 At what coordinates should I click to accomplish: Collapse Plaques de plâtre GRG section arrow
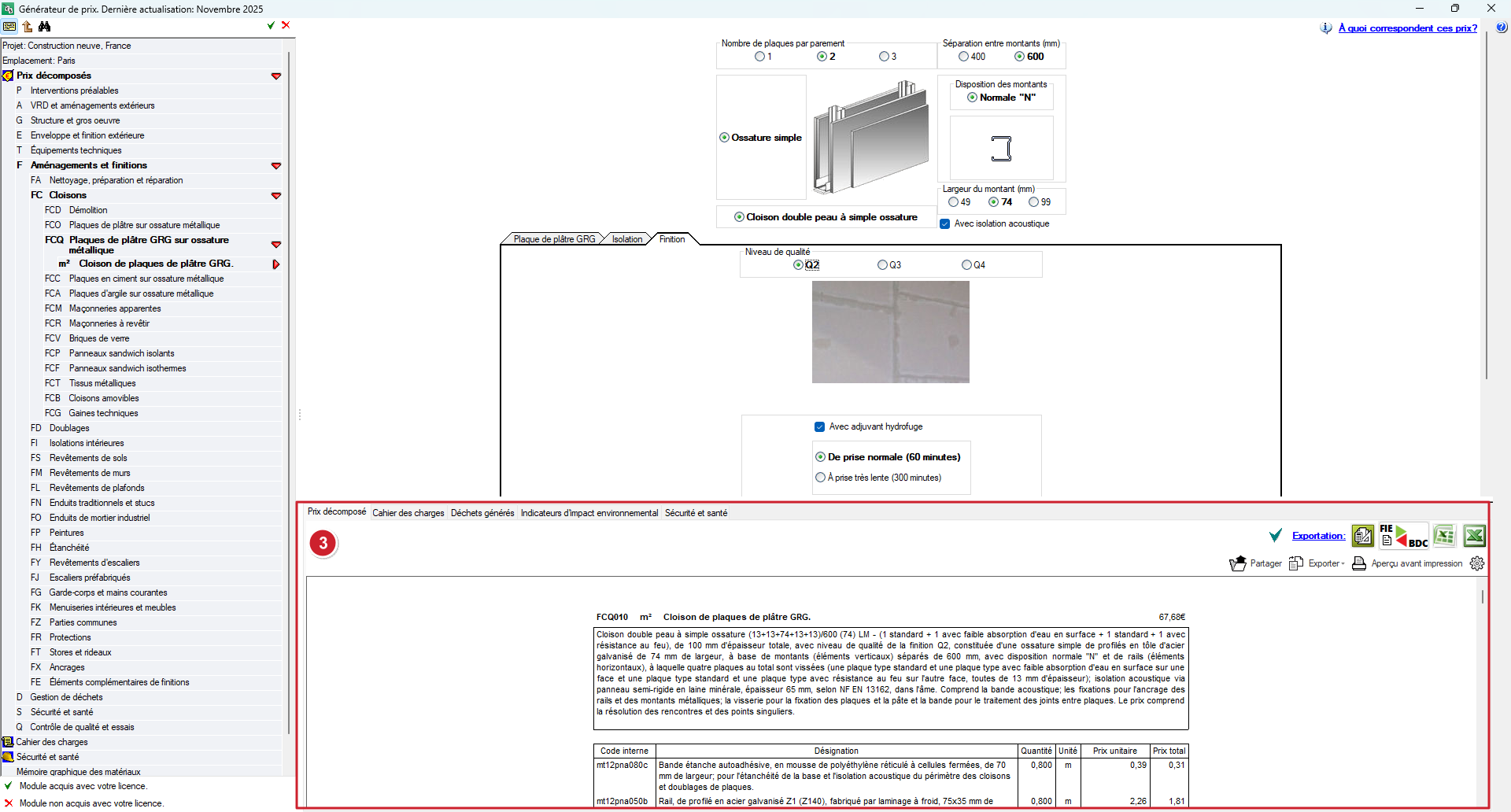(x=276, y=245)
